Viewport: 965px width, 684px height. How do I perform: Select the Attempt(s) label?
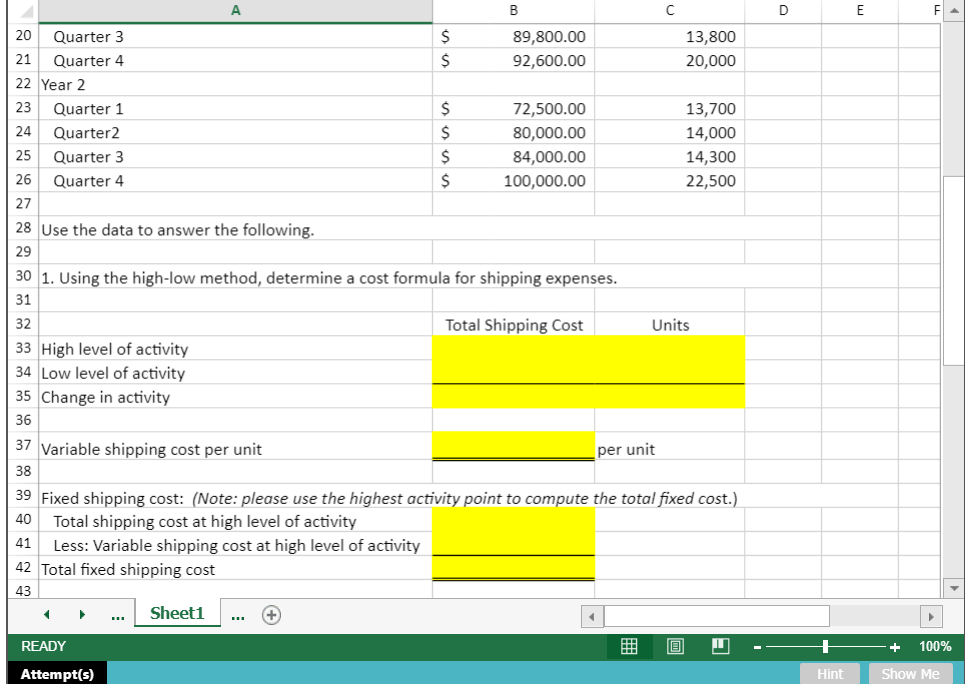click(x=56, y=674)
